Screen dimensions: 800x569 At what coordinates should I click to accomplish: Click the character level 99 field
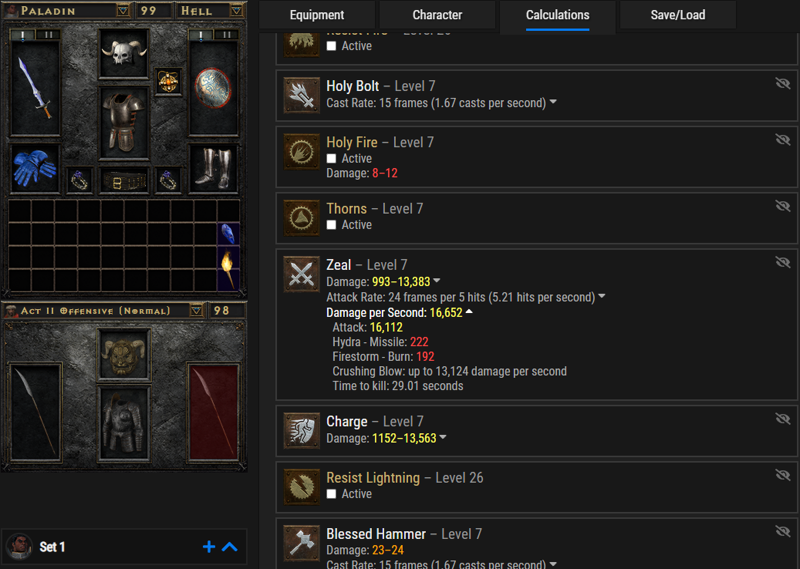coord(148,11)
